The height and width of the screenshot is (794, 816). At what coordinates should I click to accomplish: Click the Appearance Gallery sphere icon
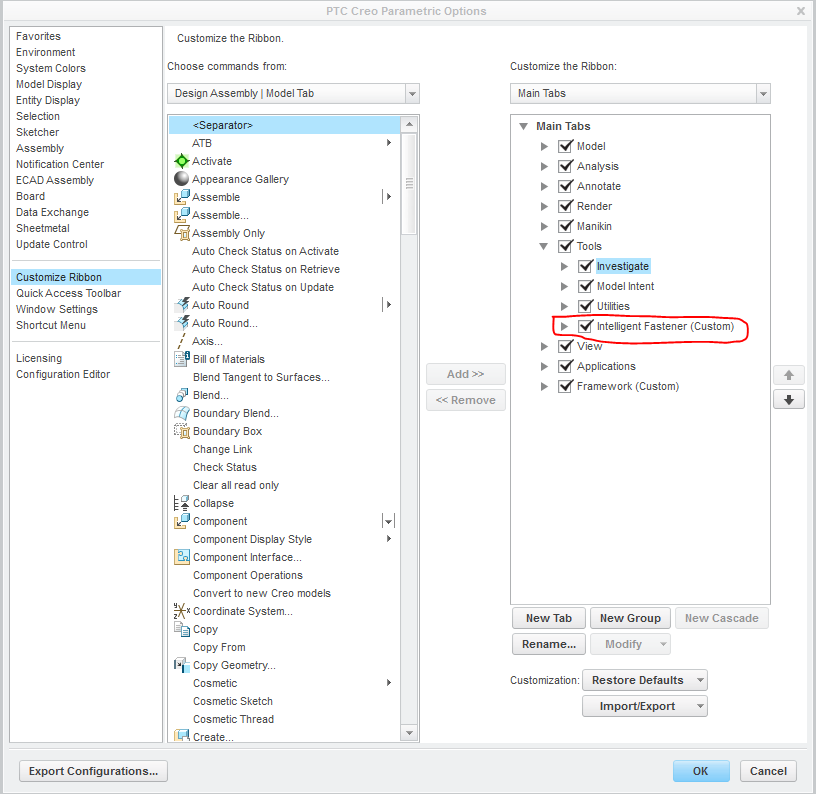pyautogui.click(x=182, y=179)
